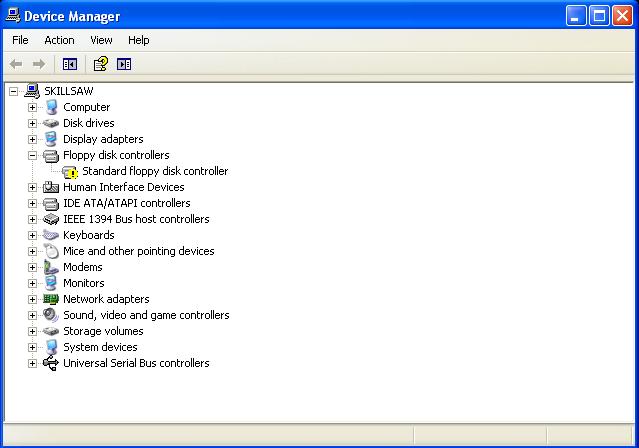This screenshot has width=639, height=448.
Task: Select the Monitors label
Action: tap(84, 283)
